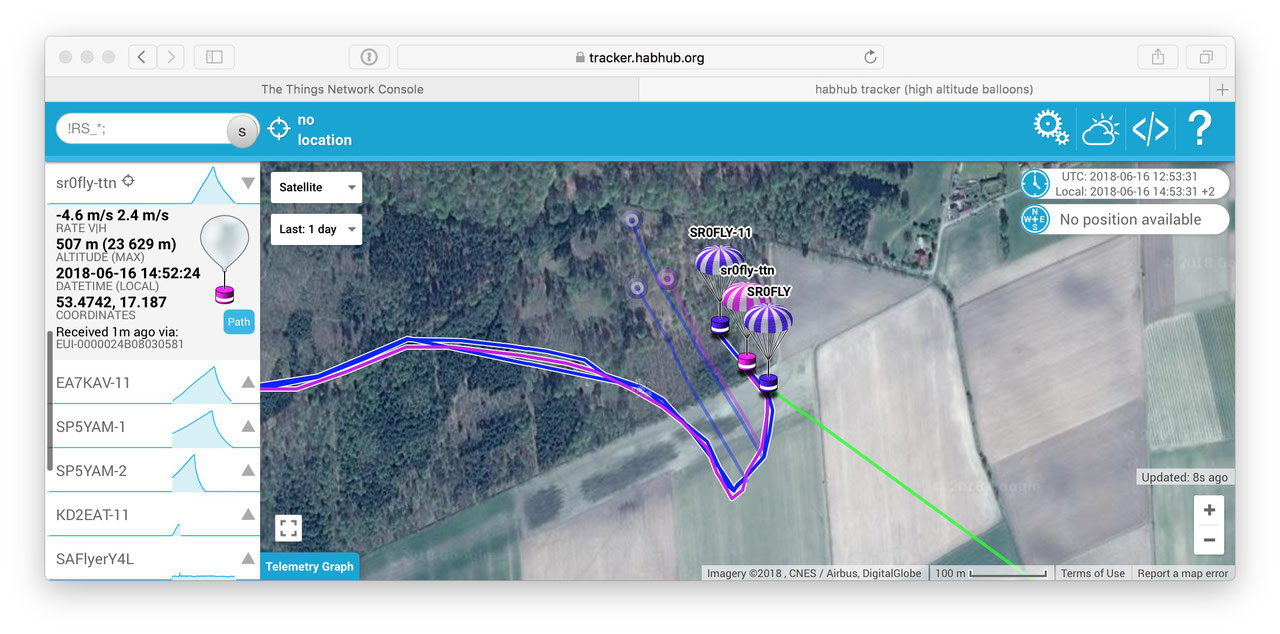Click the SR0FLY-11 parachute marker
Screen dimensions: 1280x634
point(720,290)
